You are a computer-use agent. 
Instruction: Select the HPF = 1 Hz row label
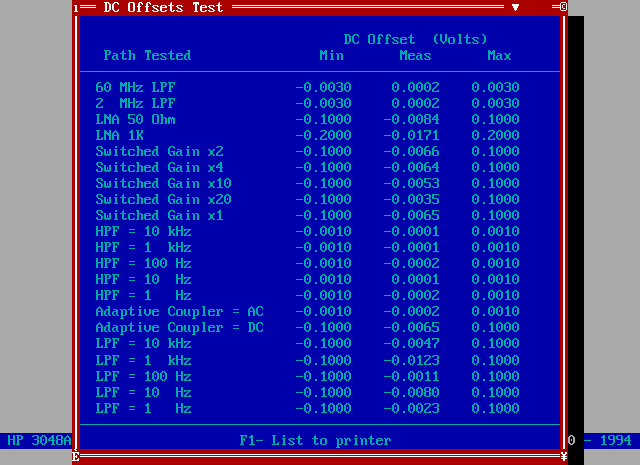[143, 296]
